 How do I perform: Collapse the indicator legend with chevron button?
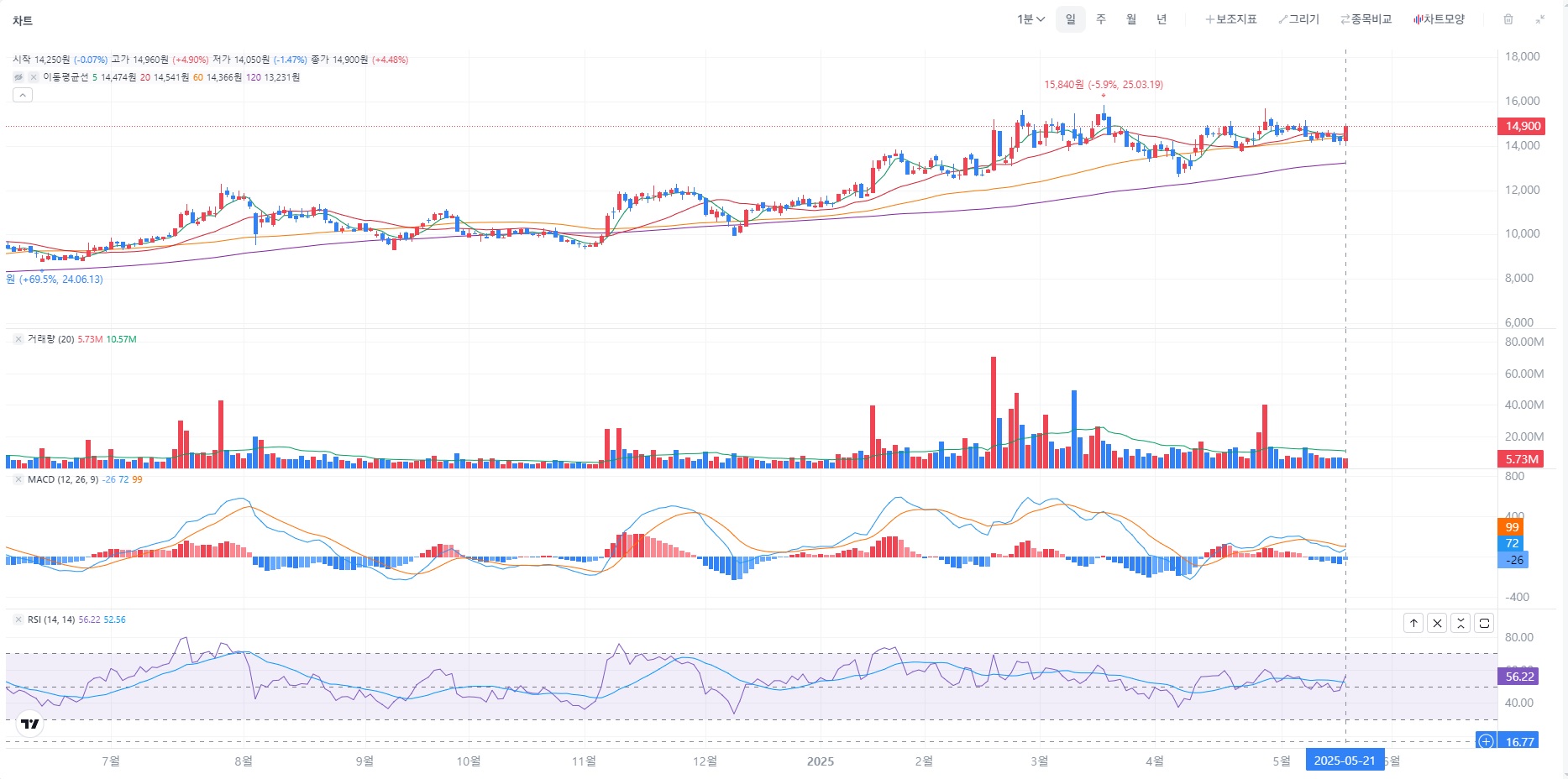tap(23, 96)
